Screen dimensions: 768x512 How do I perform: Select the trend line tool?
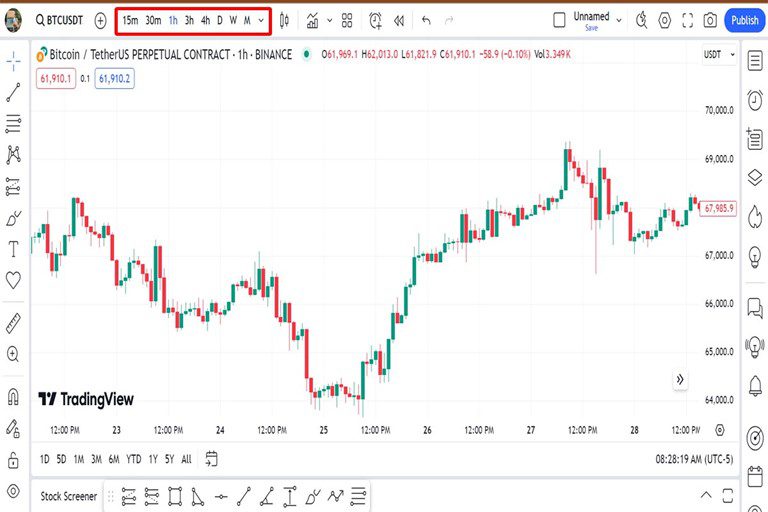(14, 92)
